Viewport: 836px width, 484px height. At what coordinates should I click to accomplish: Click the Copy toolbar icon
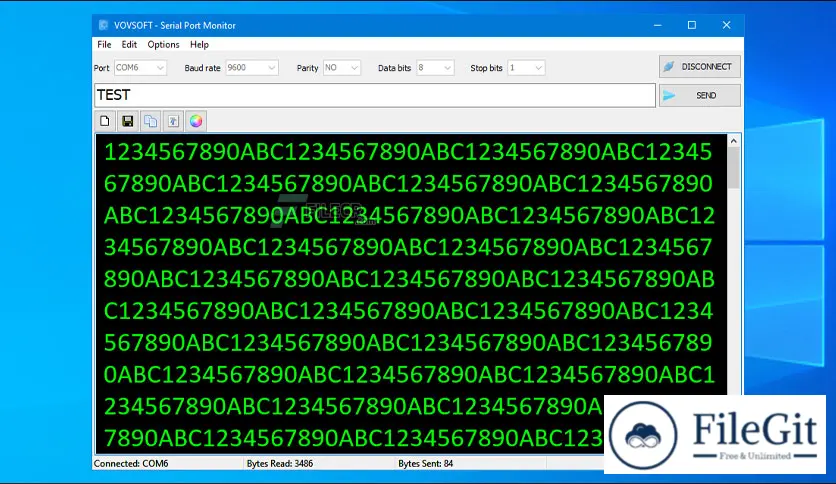tap(150, 121)
